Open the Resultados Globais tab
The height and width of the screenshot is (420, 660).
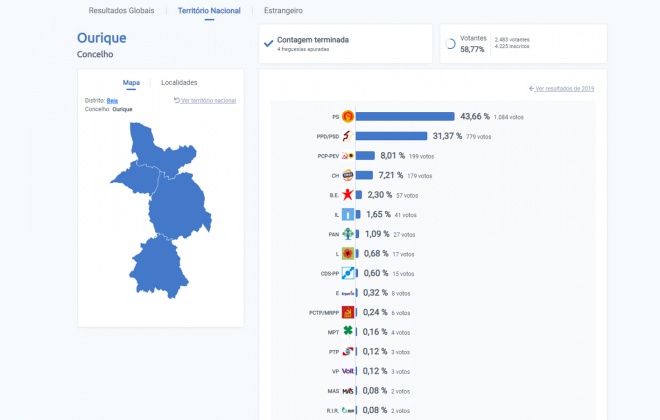click(x=121, y=11)
